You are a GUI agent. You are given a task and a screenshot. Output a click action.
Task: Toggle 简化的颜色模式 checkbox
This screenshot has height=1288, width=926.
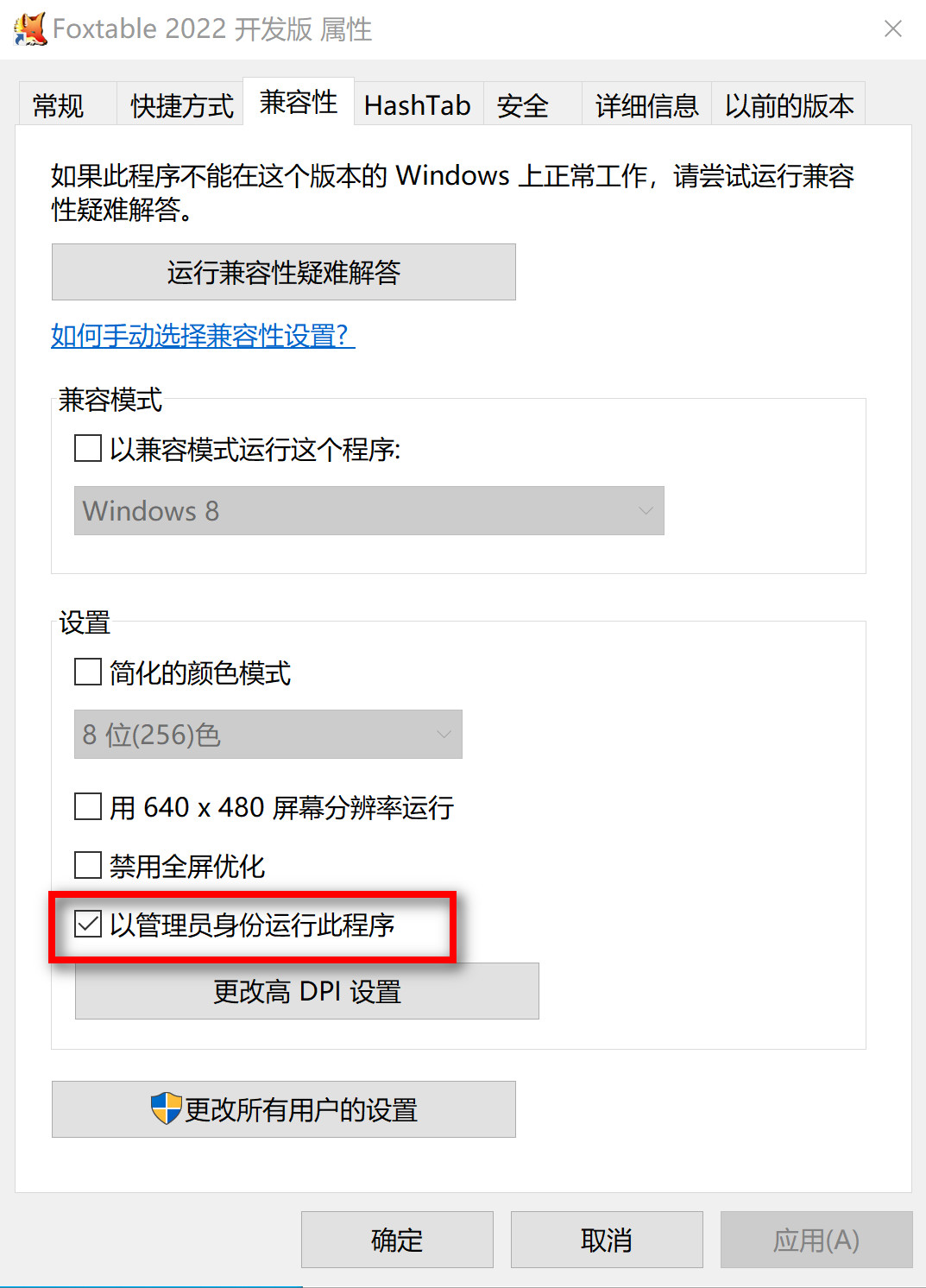88,672
